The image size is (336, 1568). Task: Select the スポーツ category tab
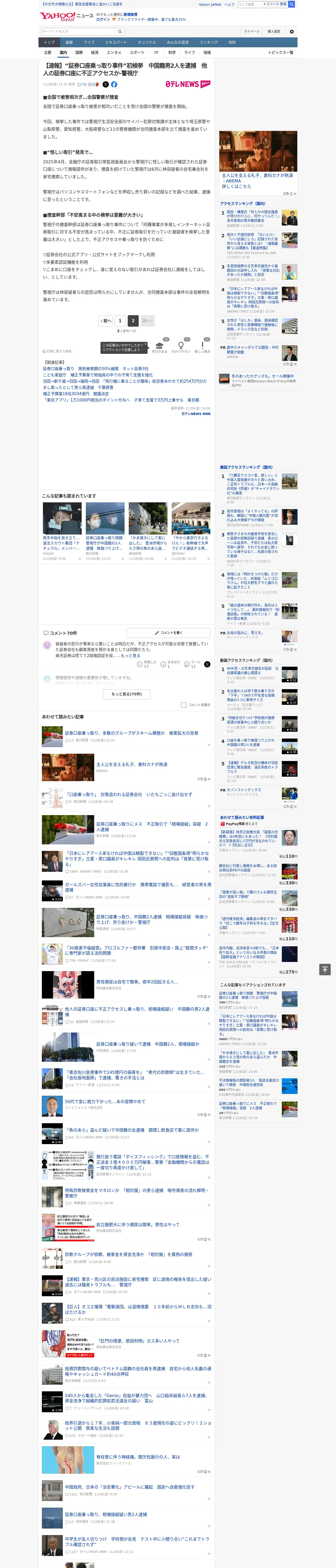pyautogui.click(x=137, y=52)
